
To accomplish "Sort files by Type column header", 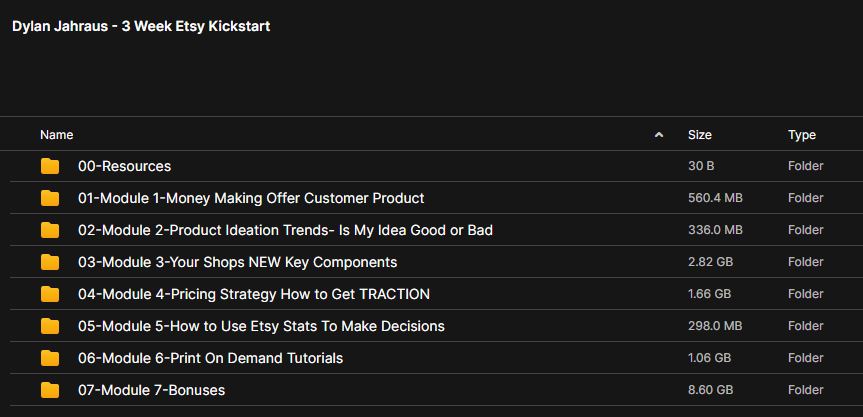I will [802, 135].
